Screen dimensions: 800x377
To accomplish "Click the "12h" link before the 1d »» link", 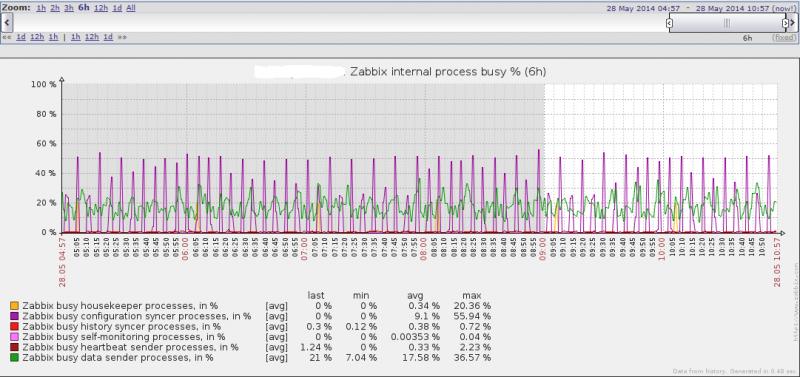I will click(x=92, y=37).
